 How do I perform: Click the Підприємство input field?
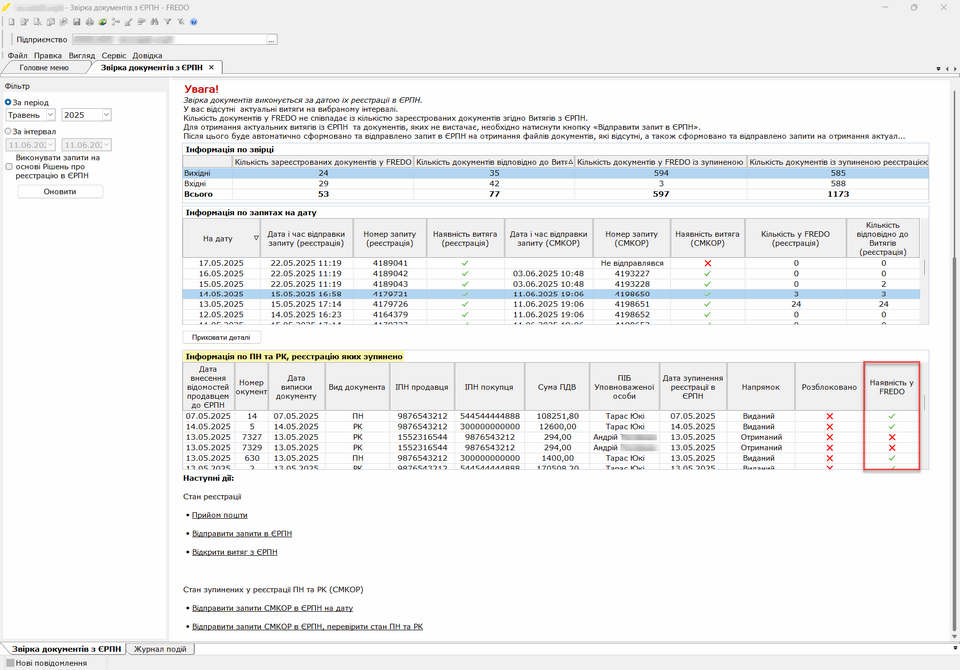tap(169, 40)
